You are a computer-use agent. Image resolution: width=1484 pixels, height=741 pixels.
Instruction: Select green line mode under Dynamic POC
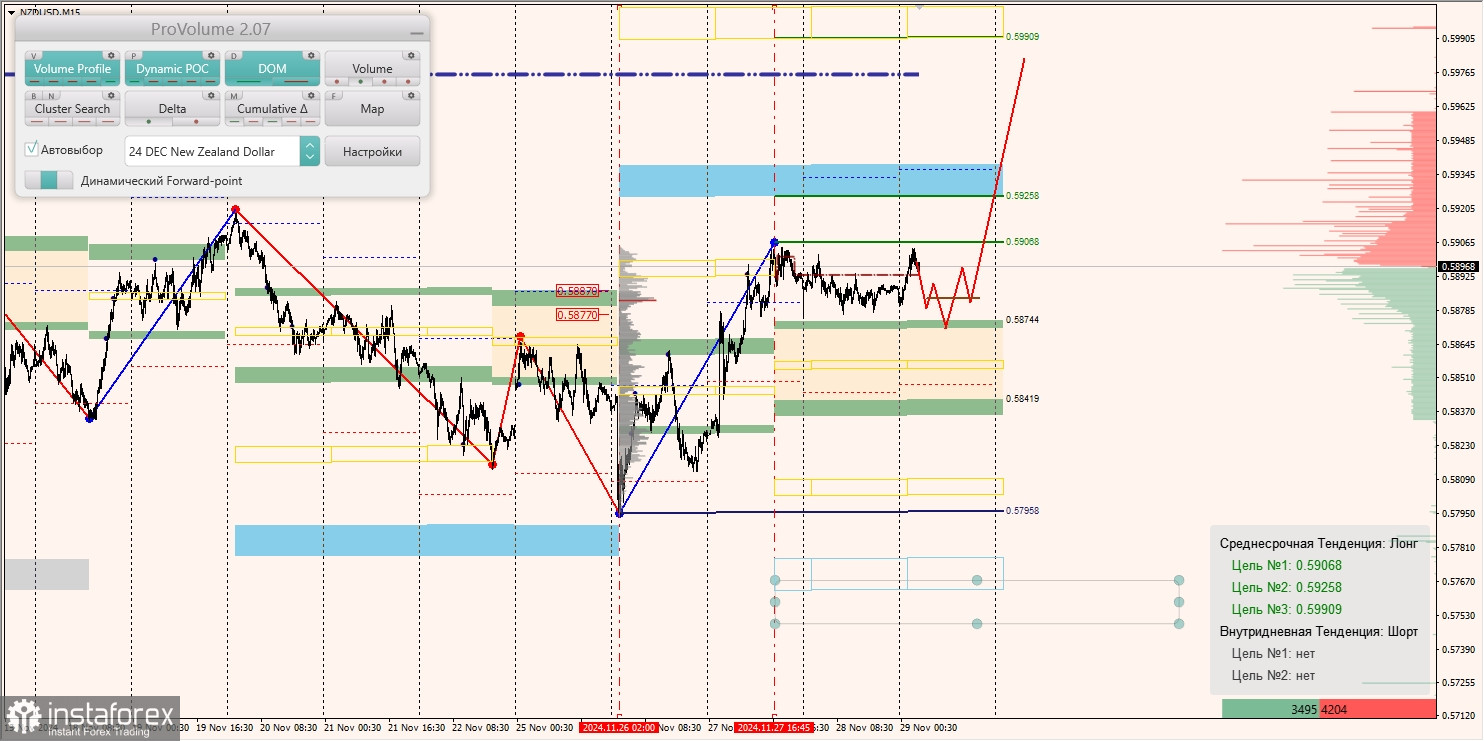click(134, 82)
